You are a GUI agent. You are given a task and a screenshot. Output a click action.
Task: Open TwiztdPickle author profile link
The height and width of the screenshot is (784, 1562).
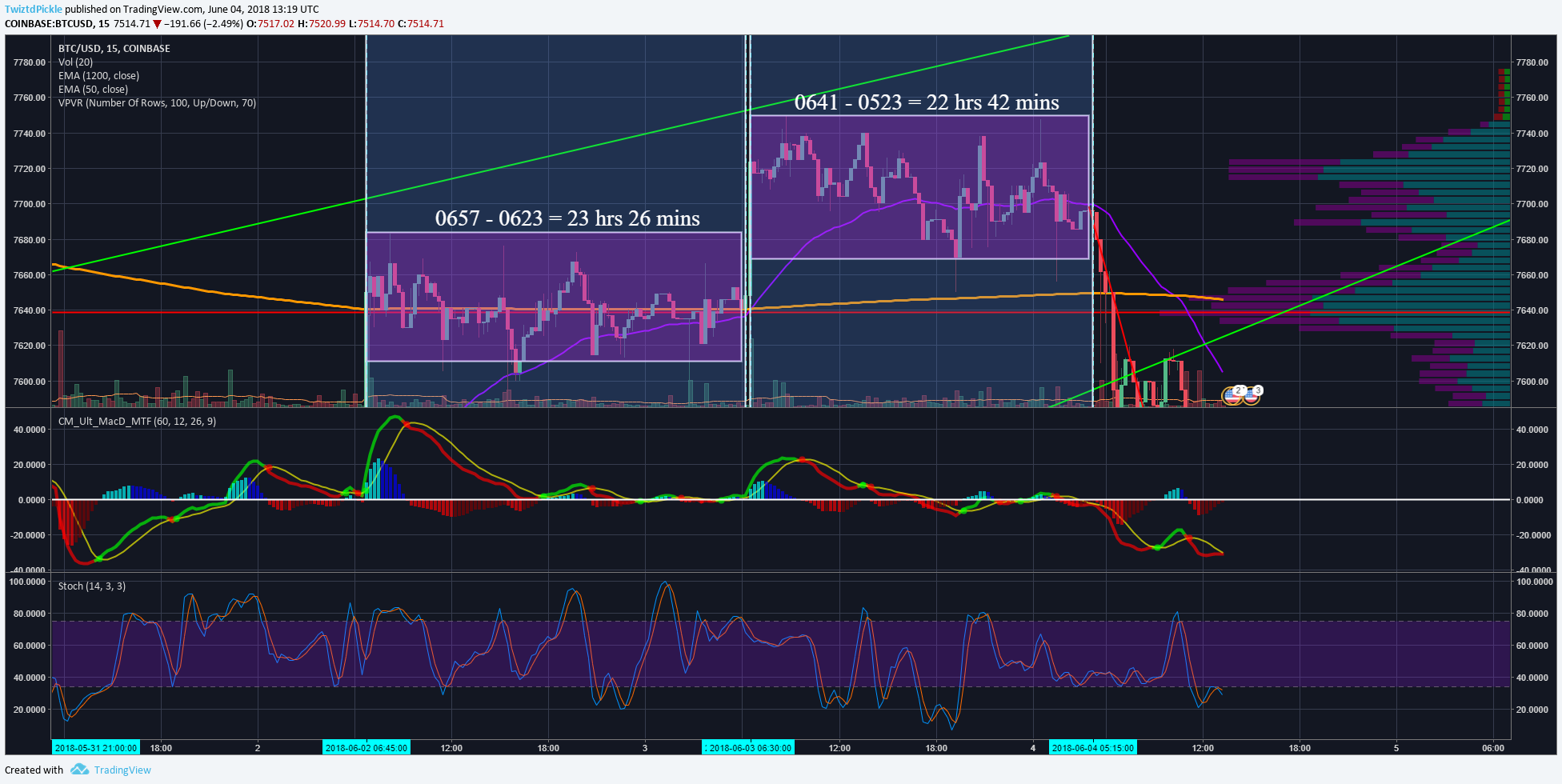34,10
